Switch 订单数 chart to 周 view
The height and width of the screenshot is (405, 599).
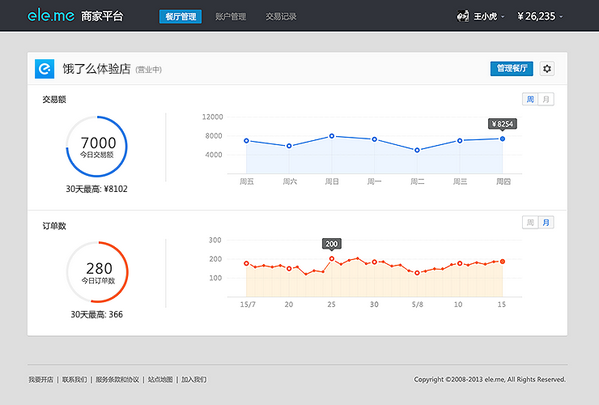(x=530, y=222)
